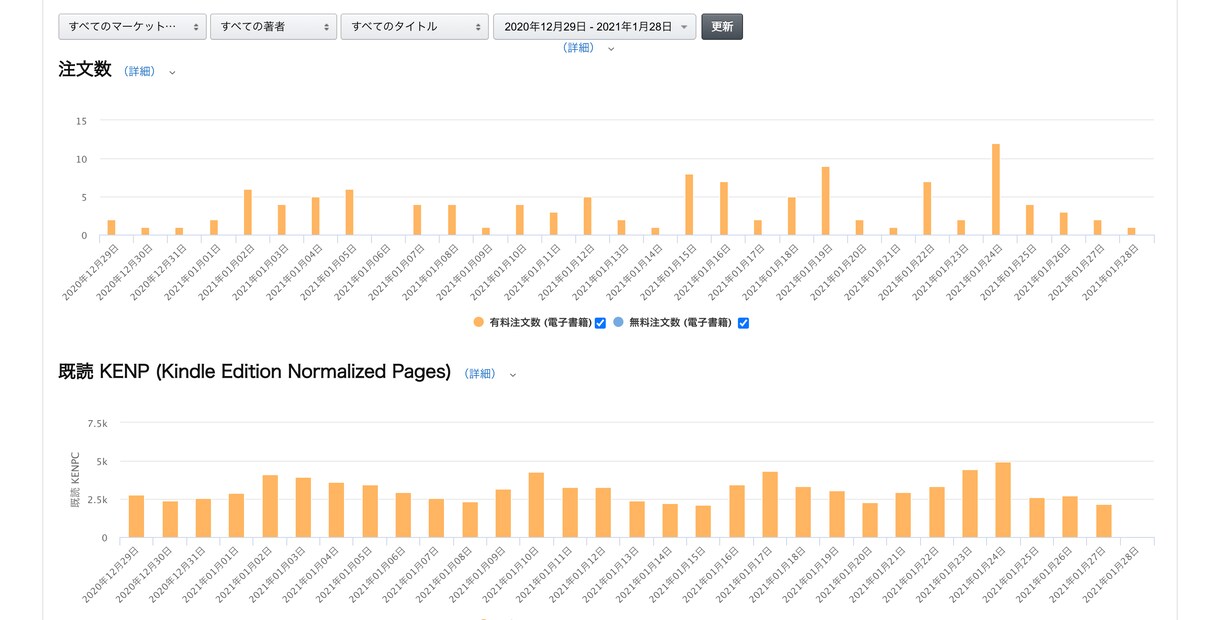Expand the chevron next to 既読 KENP details
1220x620 pixels.
(513, 375)
